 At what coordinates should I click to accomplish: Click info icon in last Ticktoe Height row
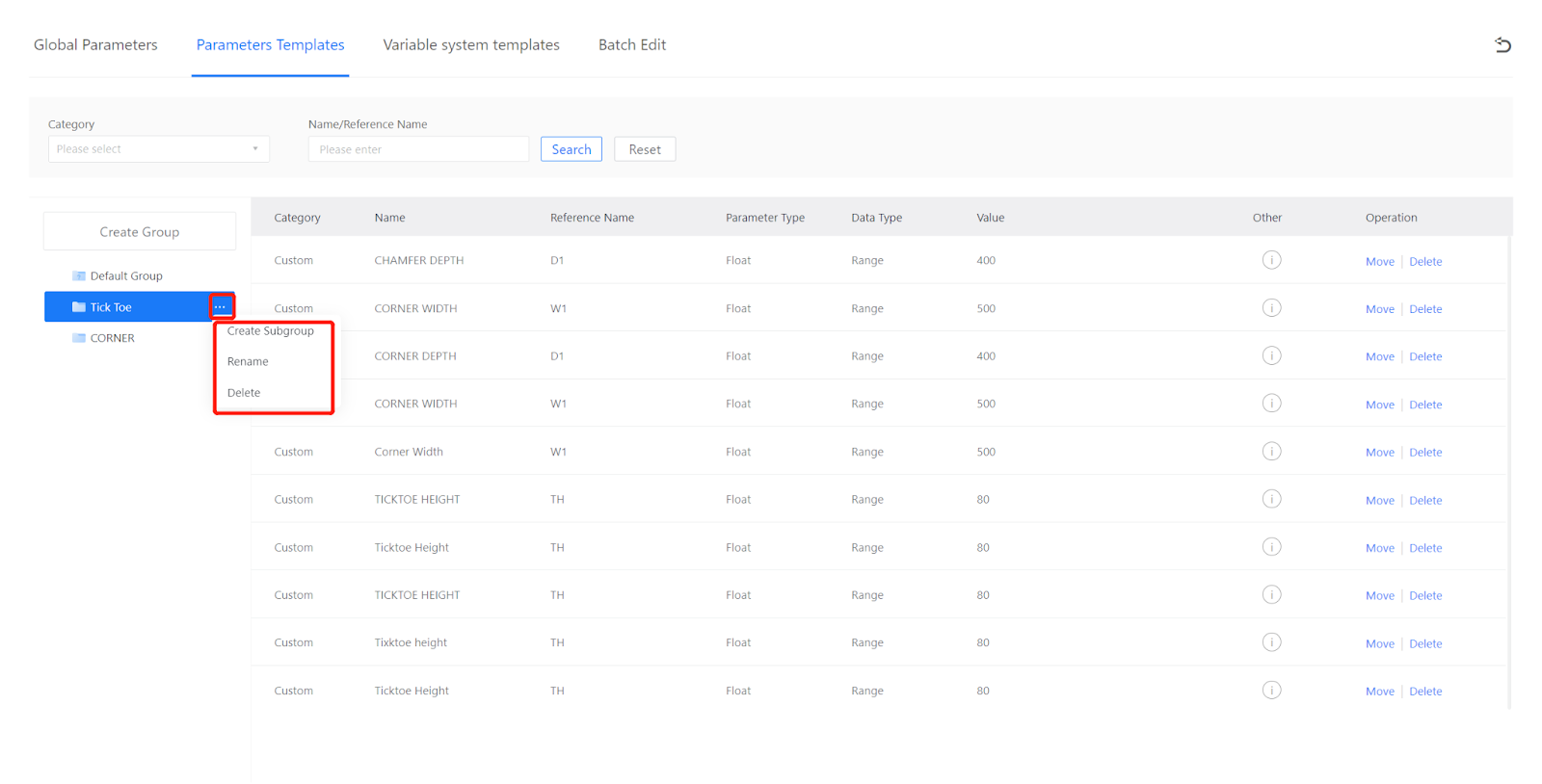1271,691
